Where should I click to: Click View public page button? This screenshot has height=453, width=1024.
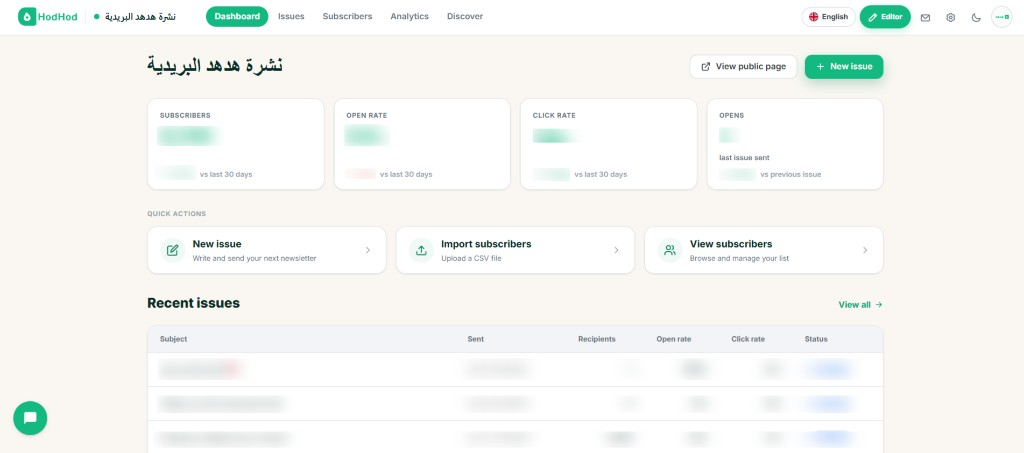(743, 67)
